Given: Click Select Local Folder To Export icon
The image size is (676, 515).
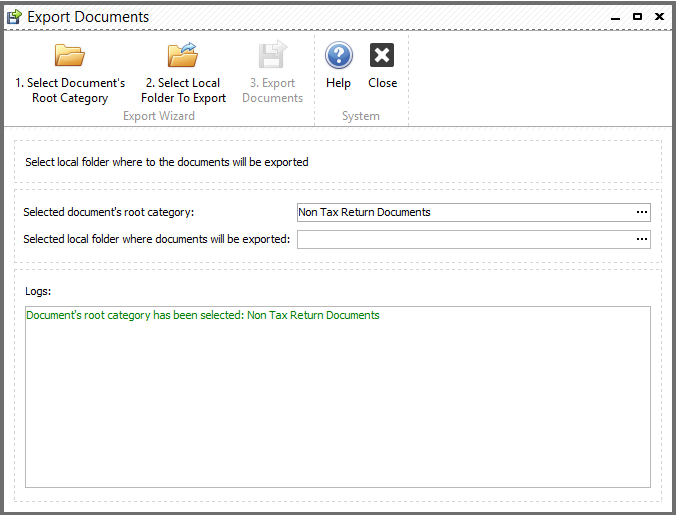Looking at the screenshot, I should coord(183,55).
